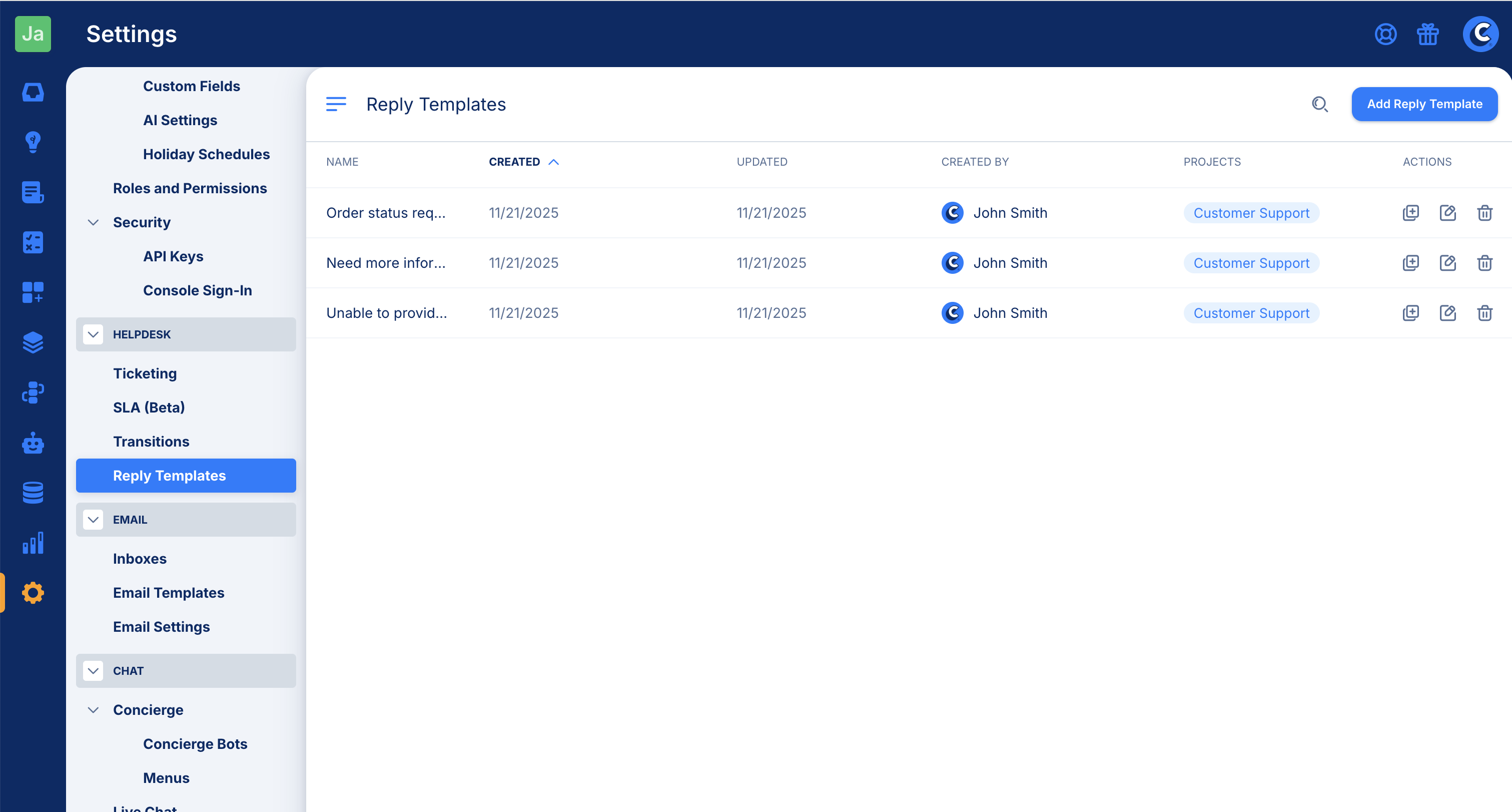Open Email Templates settings page
Image resolution: width=1512 pixels, height=812 pixels.
(169, 592)
